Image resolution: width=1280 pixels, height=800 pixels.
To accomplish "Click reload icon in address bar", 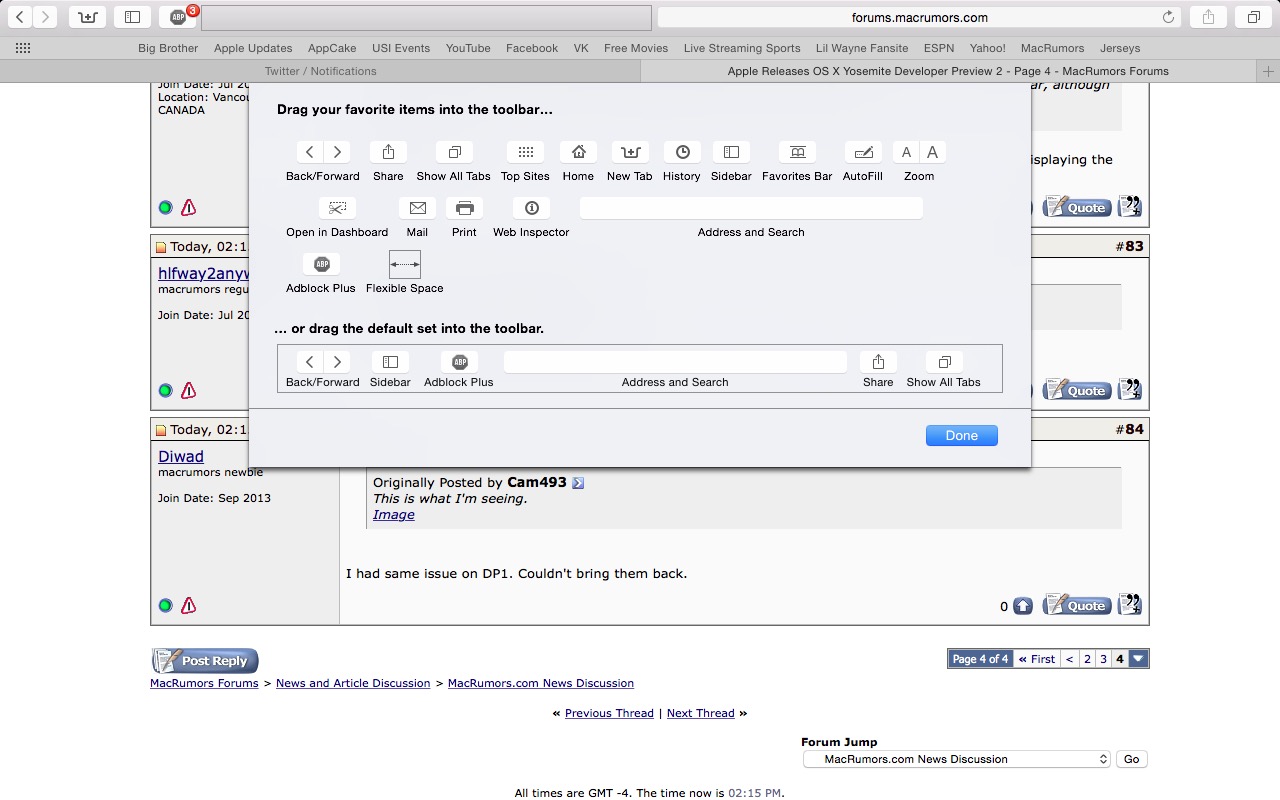I will 1168,17.
